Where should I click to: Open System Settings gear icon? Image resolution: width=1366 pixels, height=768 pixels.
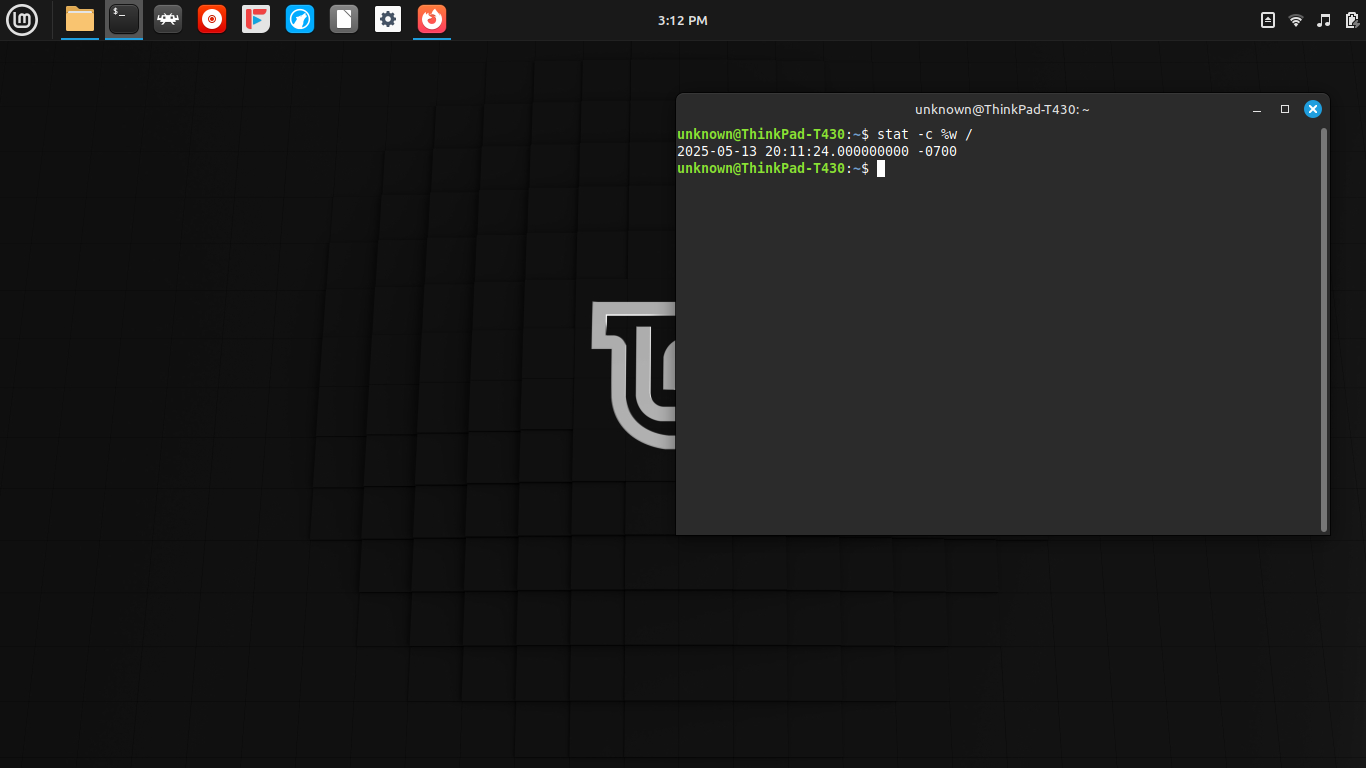click(x=388, y=19)
